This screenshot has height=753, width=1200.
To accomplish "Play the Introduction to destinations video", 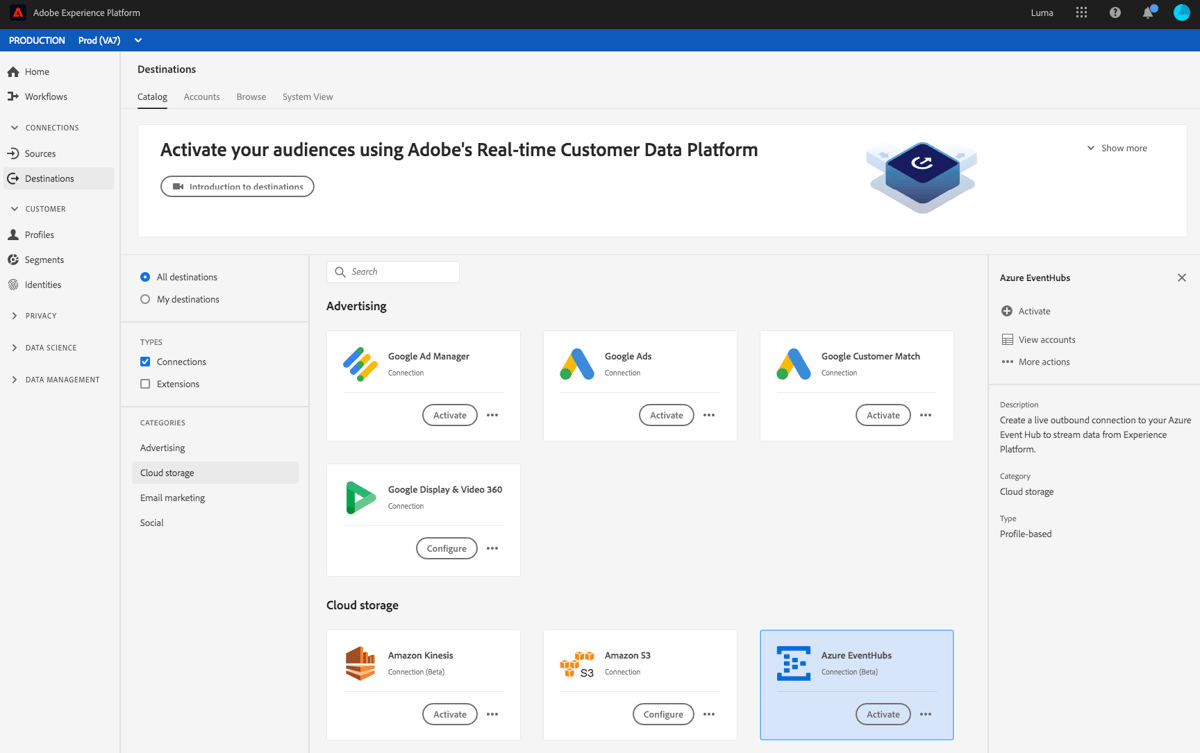I will coord(236,186).
